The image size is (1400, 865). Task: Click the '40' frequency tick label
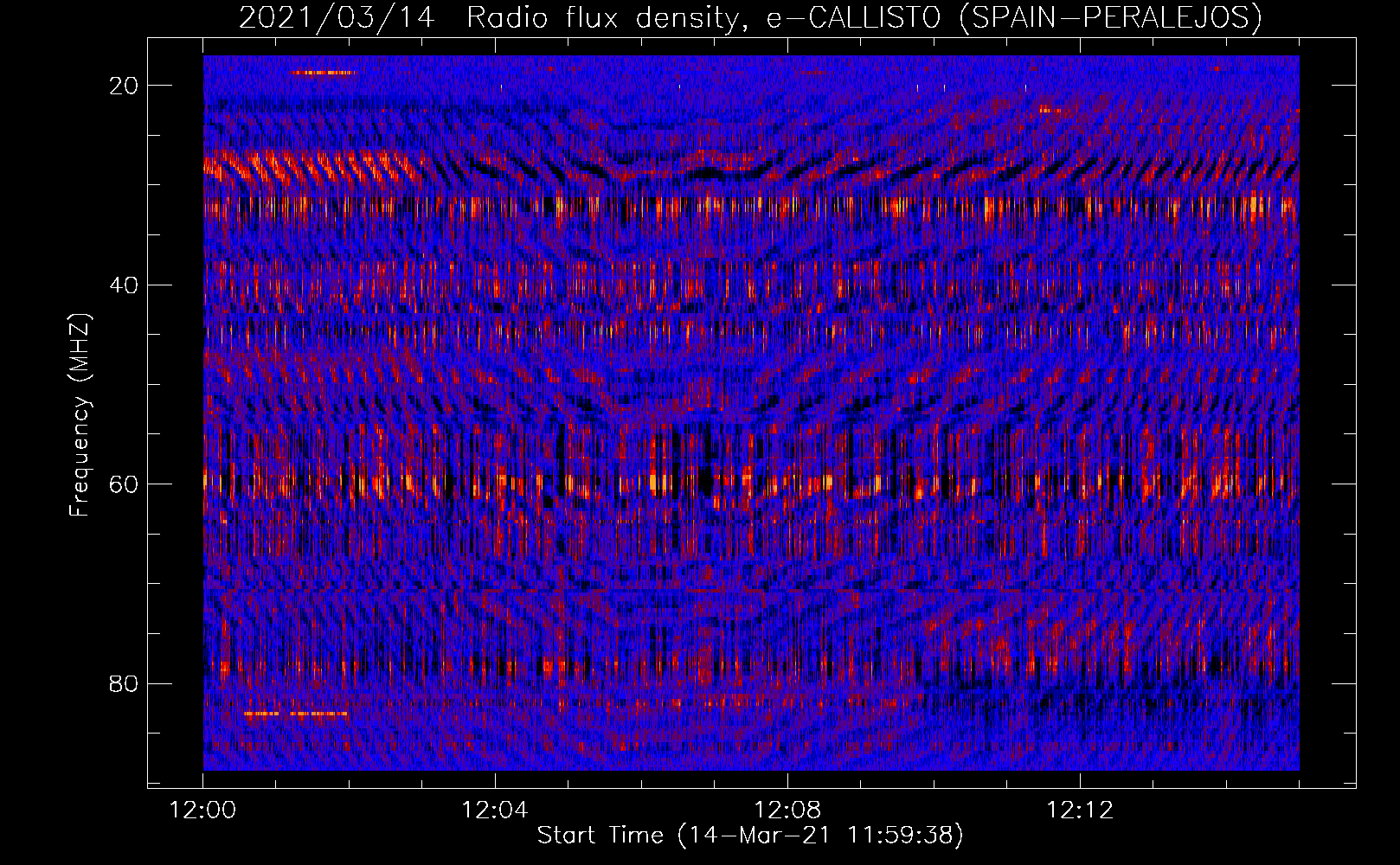124,285
